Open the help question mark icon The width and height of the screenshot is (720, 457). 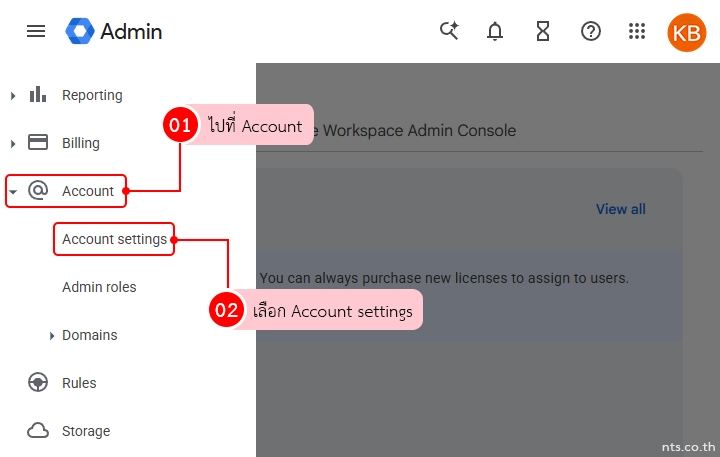[x=591, y=31]
